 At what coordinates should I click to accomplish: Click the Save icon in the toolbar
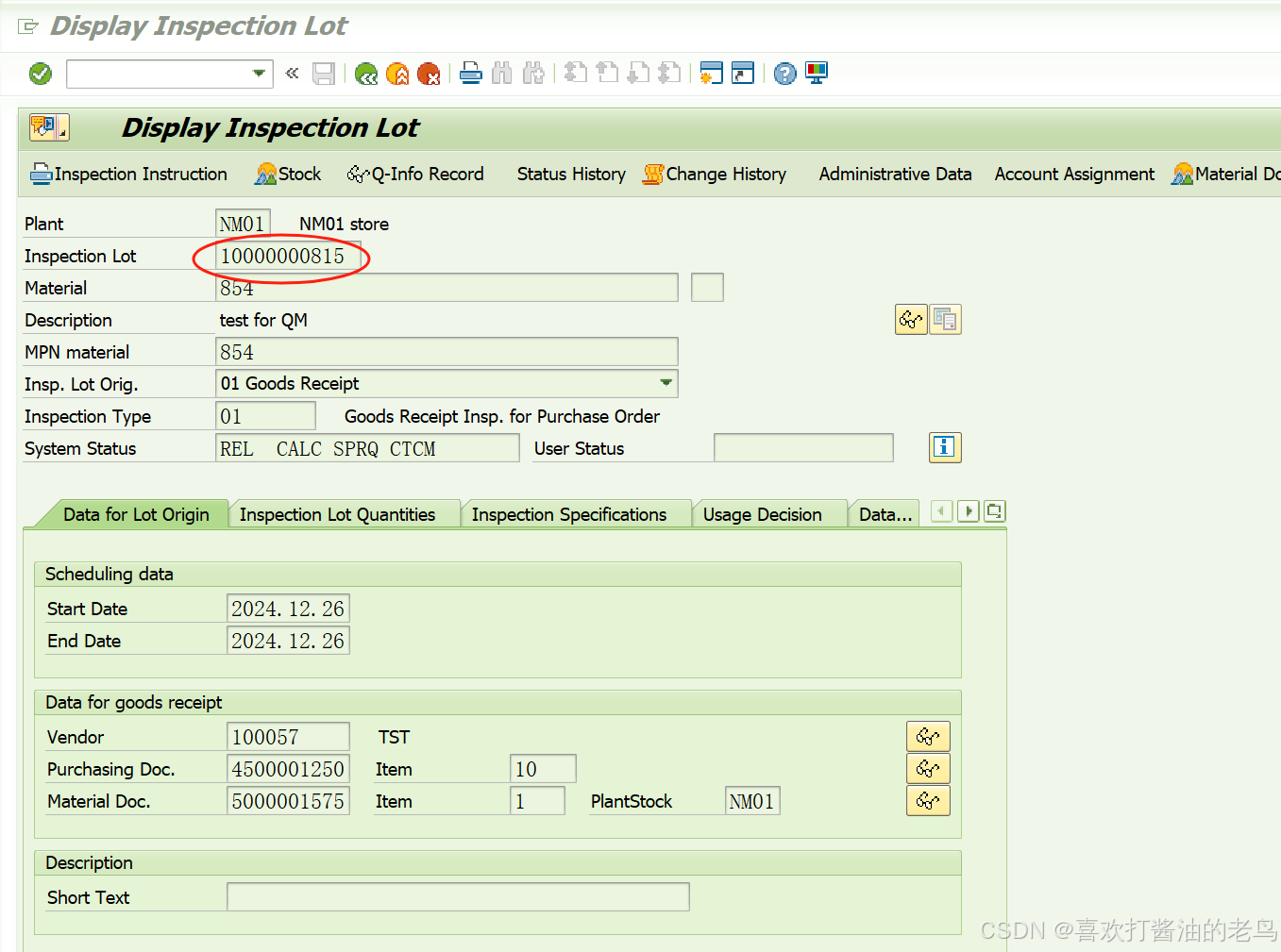(323, 73)
